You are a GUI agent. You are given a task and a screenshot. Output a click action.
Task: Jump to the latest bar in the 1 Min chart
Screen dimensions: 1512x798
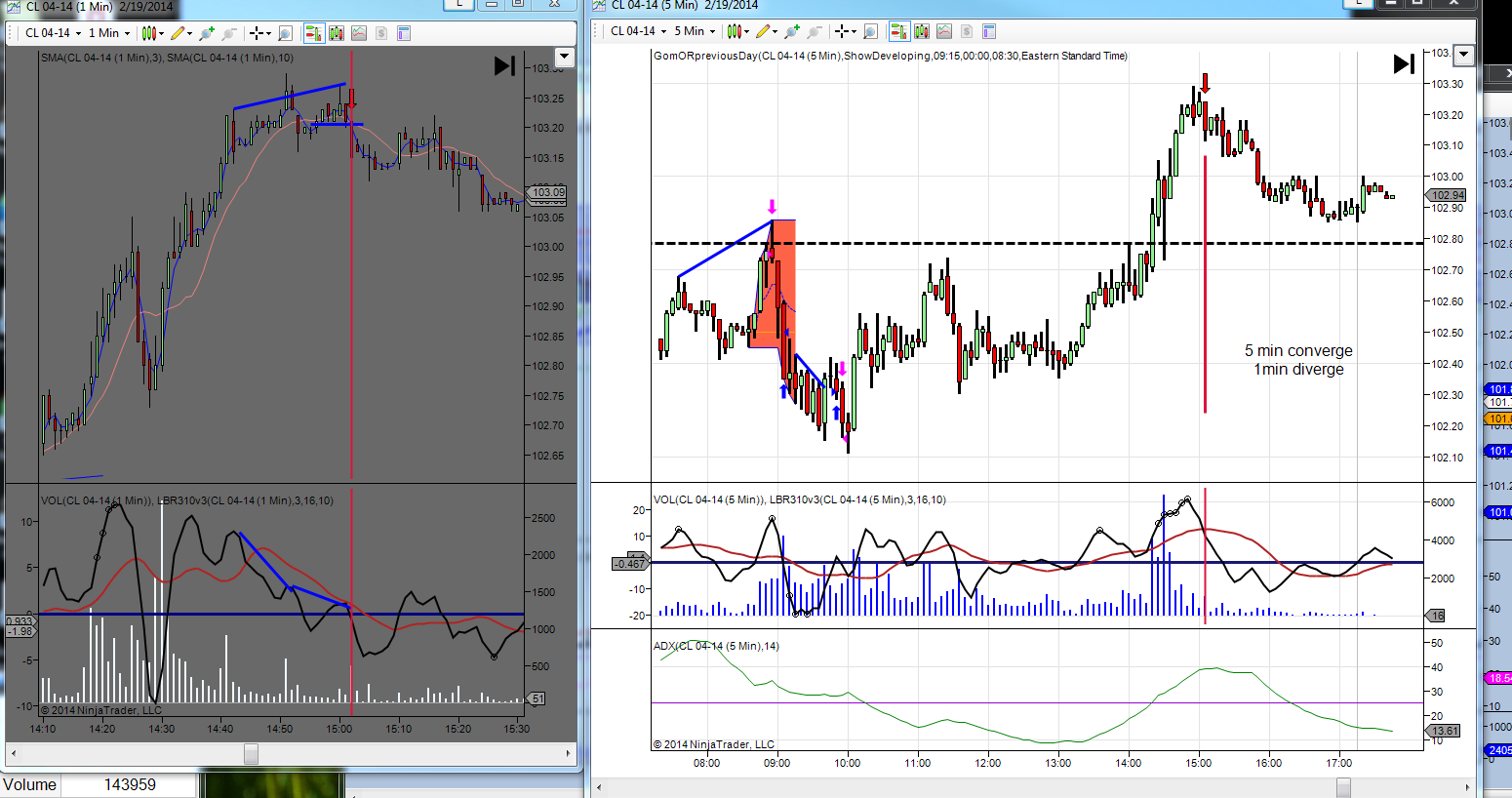[504, 65]
